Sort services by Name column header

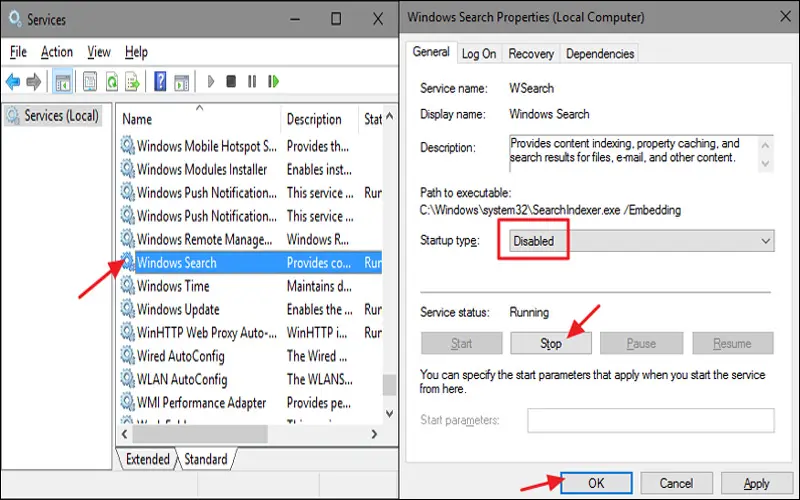point(198,119)
